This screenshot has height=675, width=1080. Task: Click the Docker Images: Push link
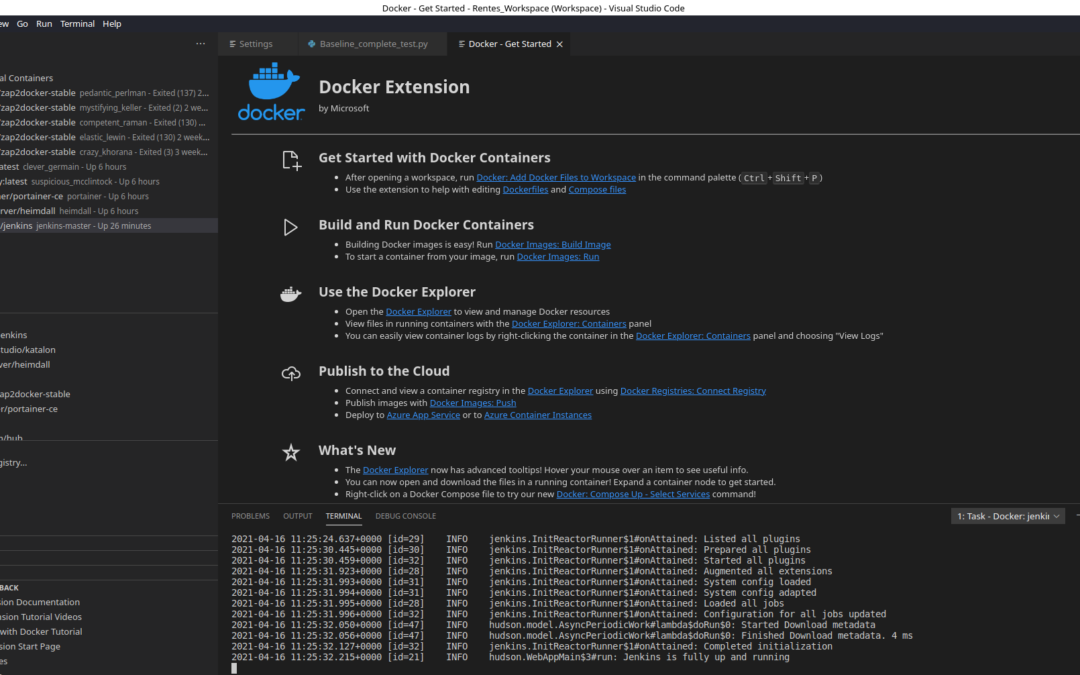pyautogui.click(x=472, y=403)
